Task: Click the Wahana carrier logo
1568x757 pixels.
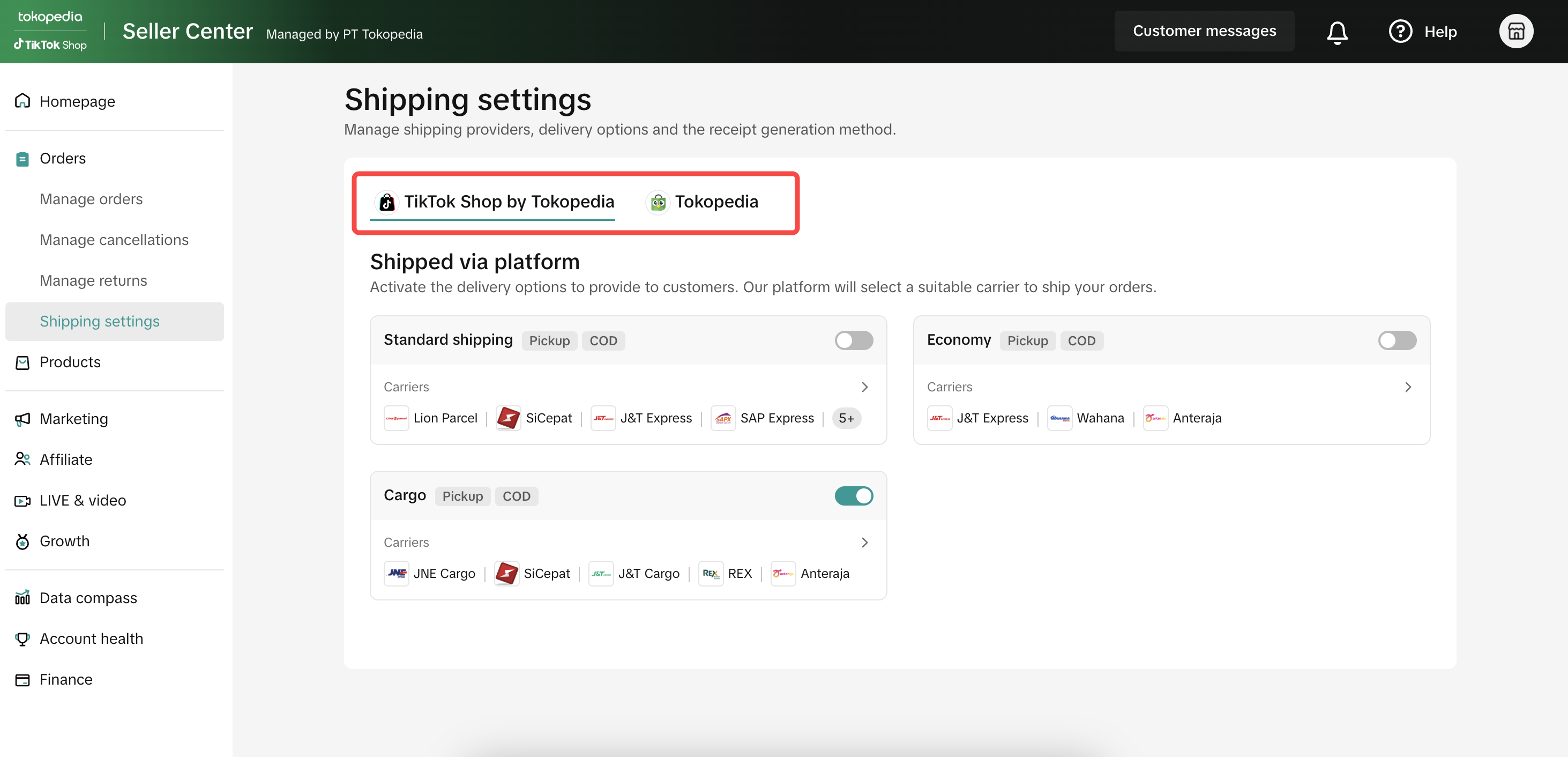Action: pyautogui.click(x=1059, y=418)
